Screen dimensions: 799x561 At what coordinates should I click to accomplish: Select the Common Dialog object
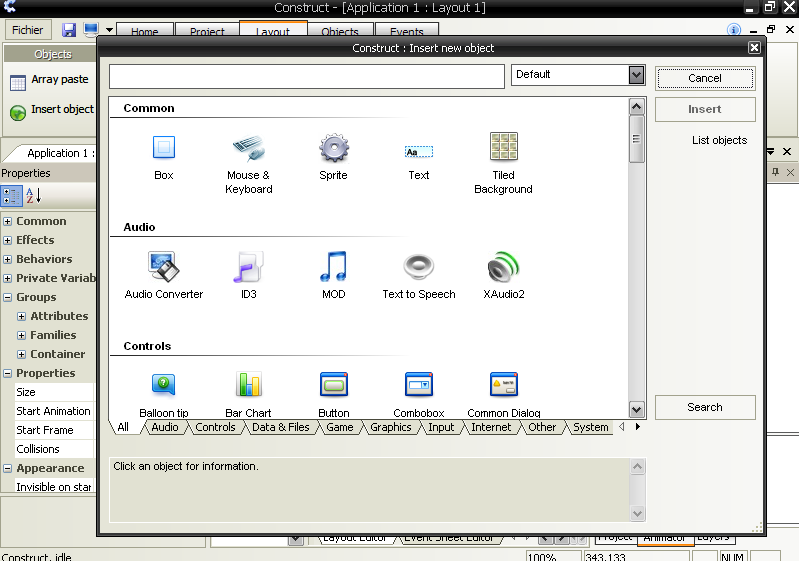503,385
